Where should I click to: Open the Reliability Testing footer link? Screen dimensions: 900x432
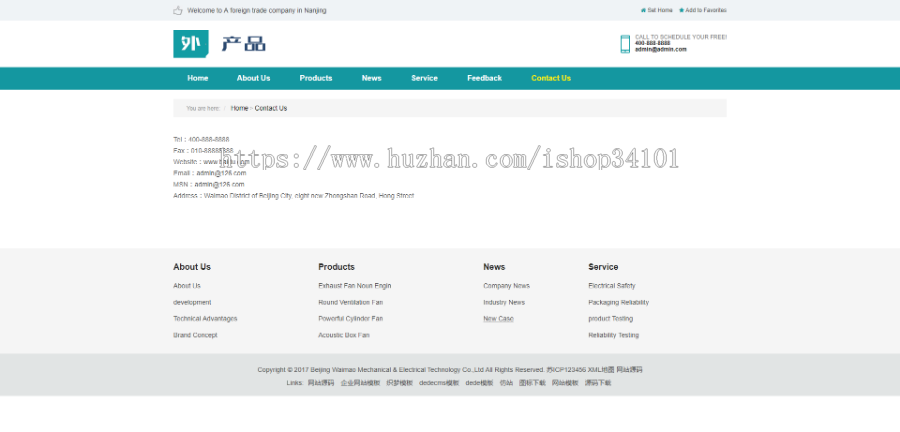coord(613,335)
